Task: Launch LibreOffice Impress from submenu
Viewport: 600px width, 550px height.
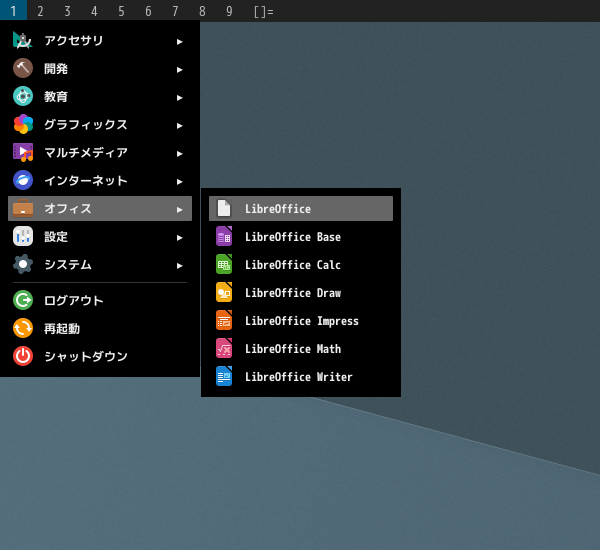Action: [x=301, y=321]
